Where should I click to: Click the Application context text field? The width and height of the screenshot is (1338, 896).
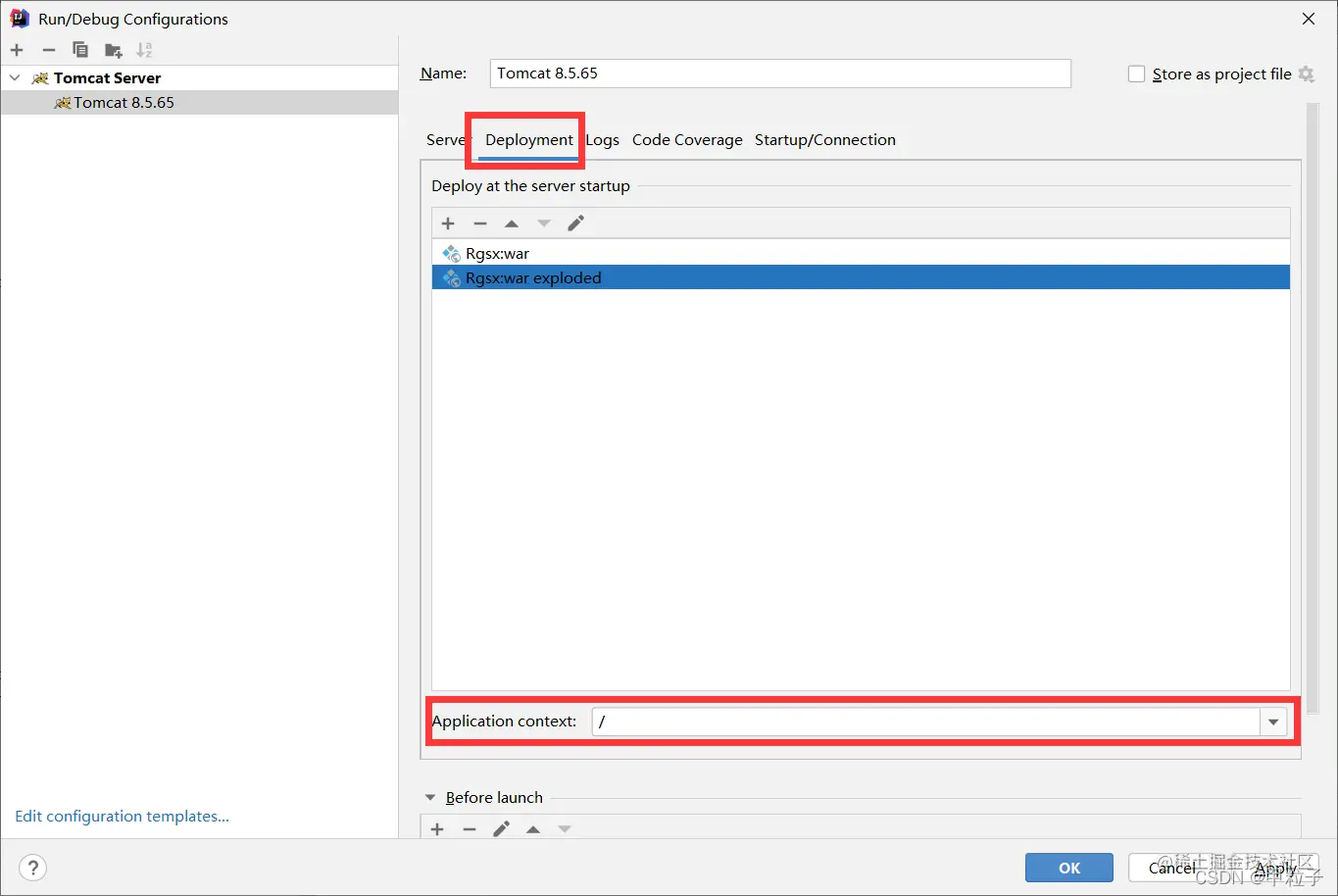point(926,722)
